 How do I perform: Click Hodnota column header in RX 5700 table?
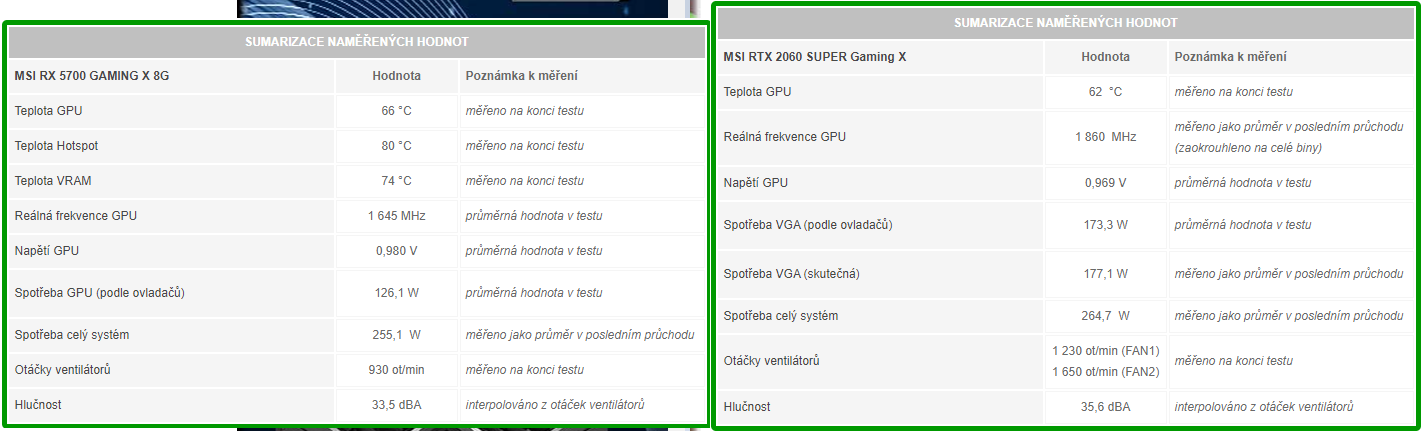[x=396, y=76]
